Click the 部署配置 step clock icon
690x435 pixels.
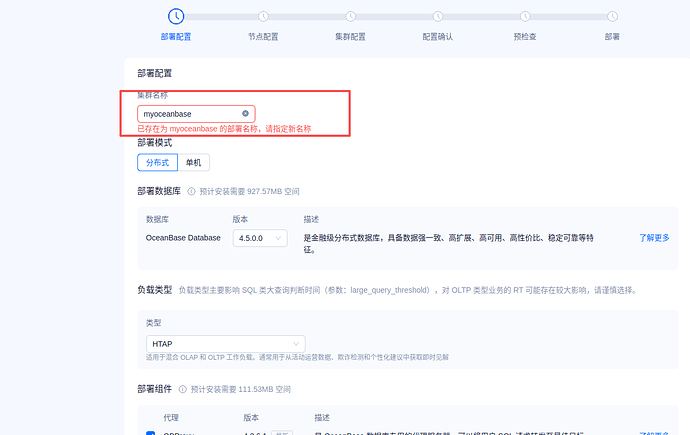[x=176, y=16]
